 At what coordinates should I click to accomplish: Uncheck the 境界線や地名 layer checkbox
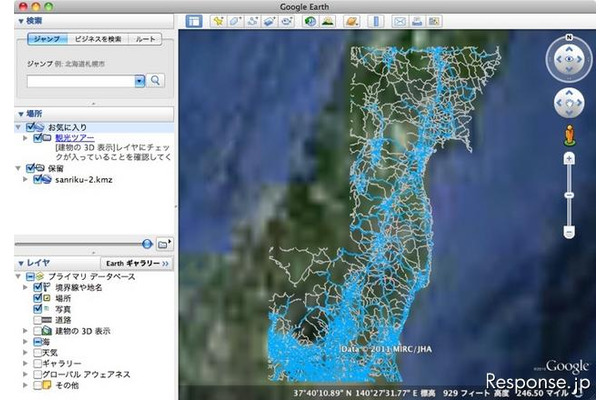[x=37, y=287]
